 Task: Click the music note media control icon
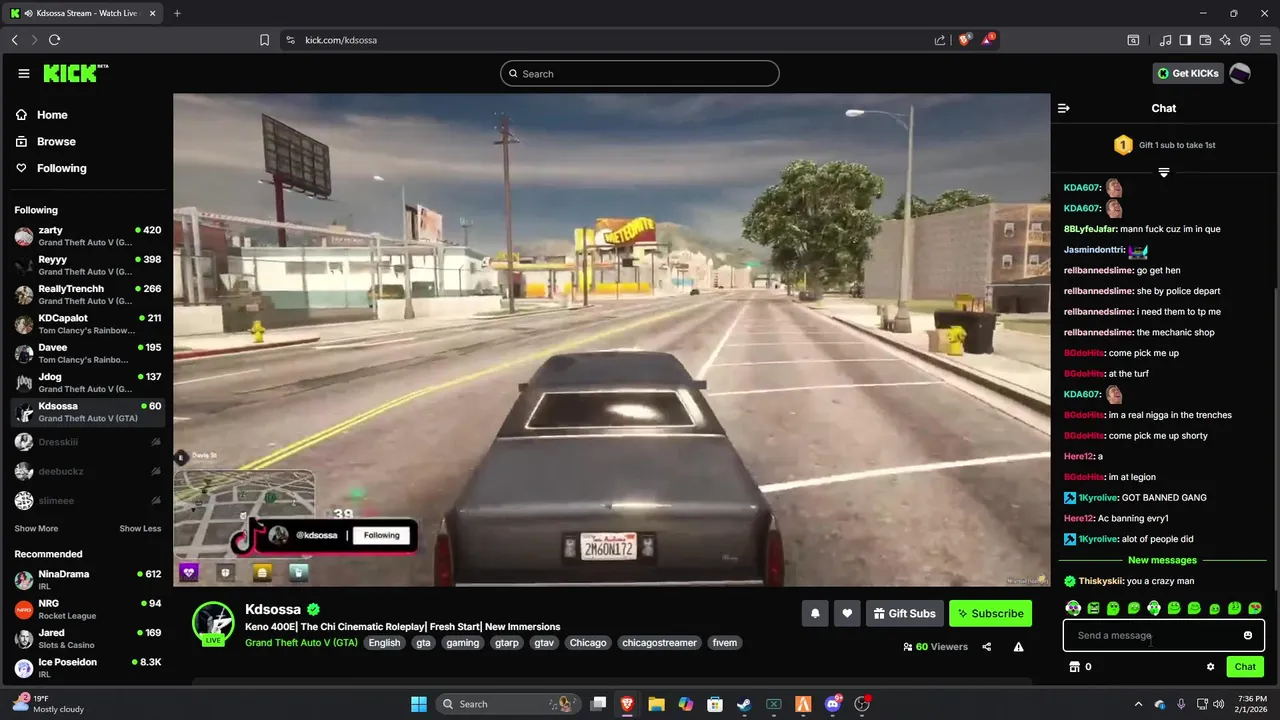(1165, 40)
